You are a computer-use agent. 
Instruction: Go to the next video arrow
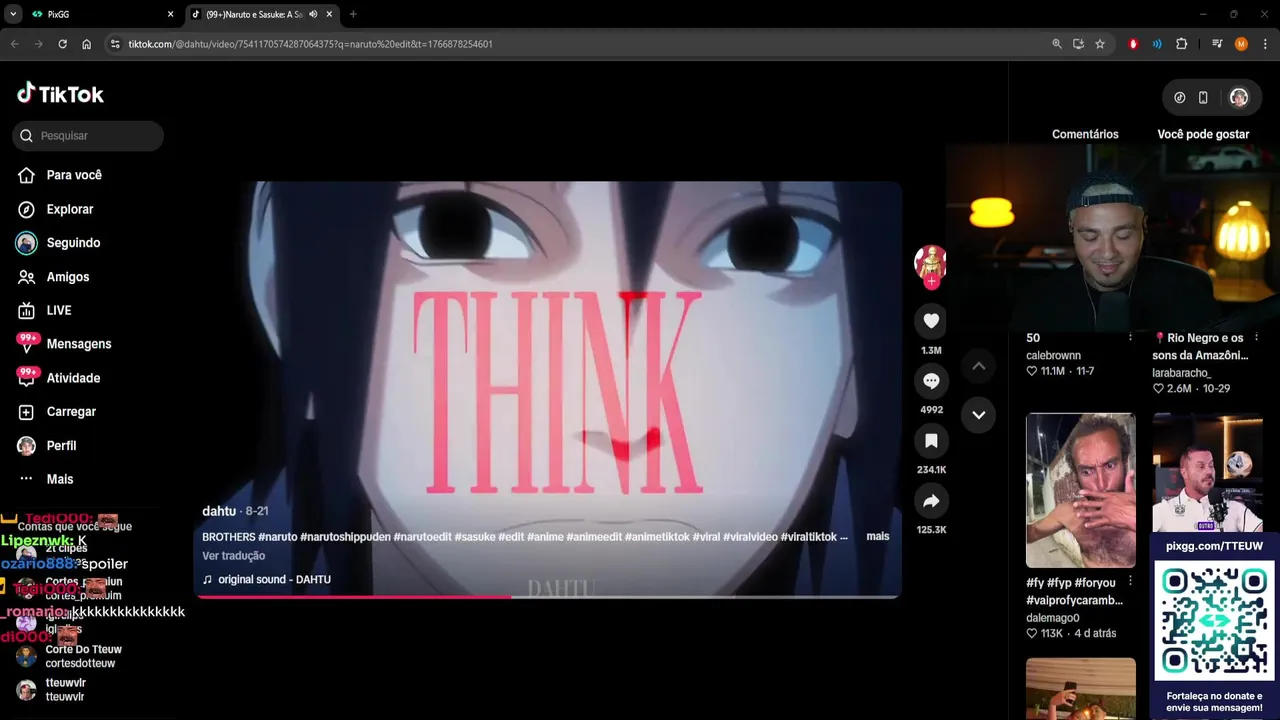pos(979,415)
